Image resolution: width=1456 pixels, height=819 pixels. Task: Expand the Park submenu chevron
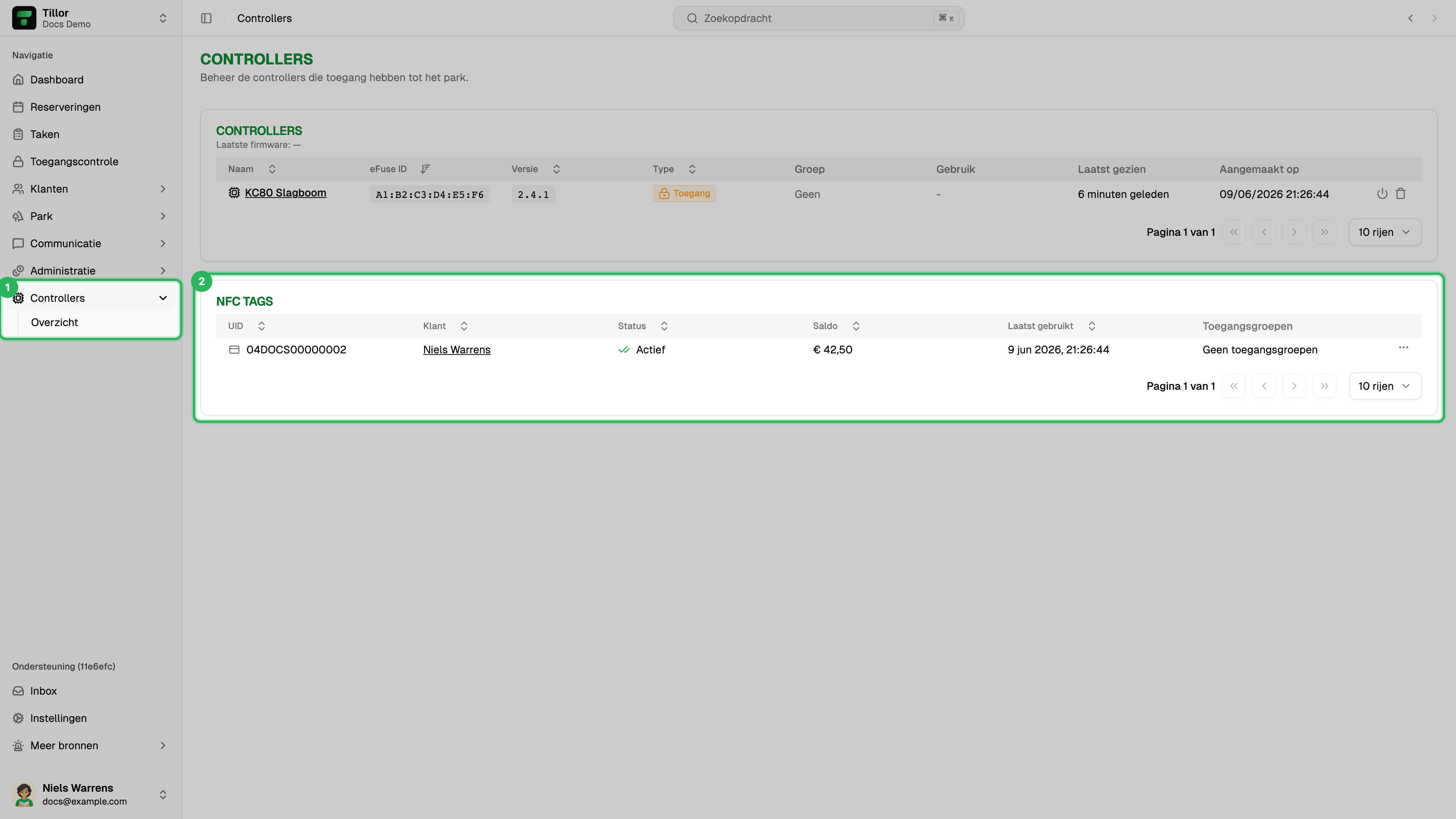pos(163,216)
